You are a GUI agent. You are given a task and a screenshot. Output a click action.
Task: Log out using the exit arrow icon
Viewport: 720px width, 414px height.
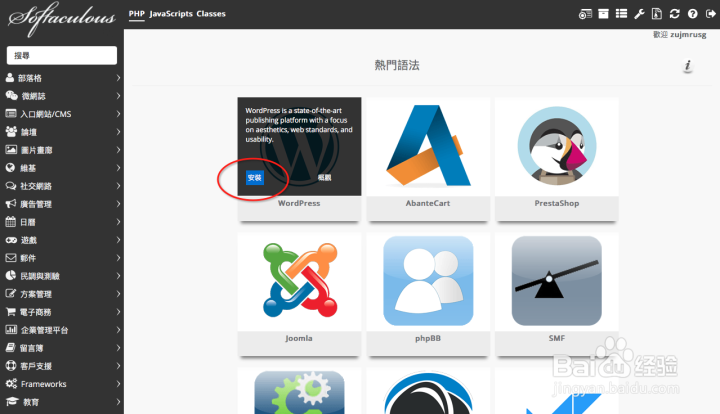[x=710, y=14]
